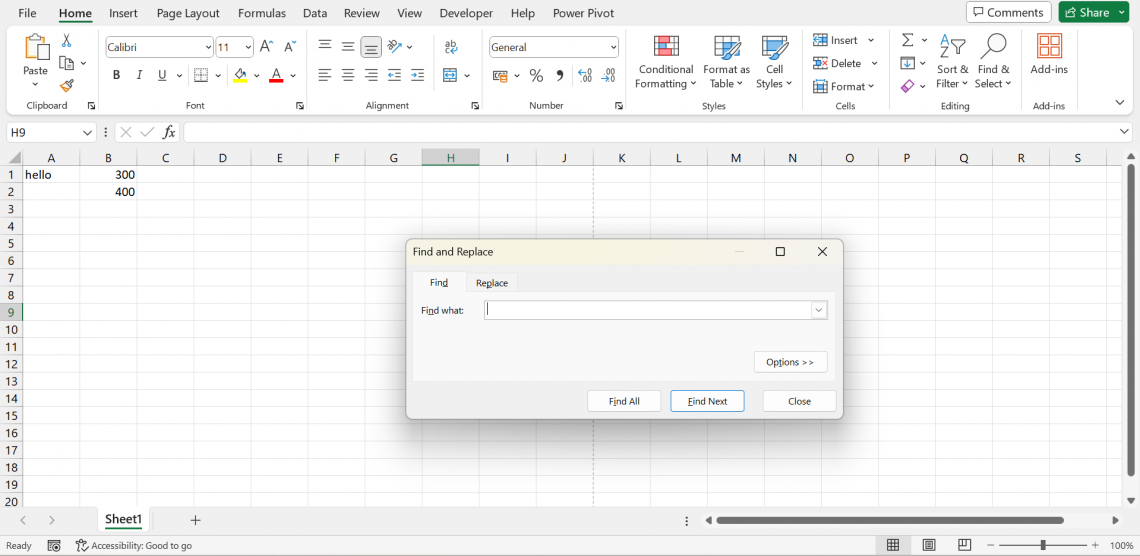Expand the Find what history dropdown
1140x556 pixels.
pos(819,310)
